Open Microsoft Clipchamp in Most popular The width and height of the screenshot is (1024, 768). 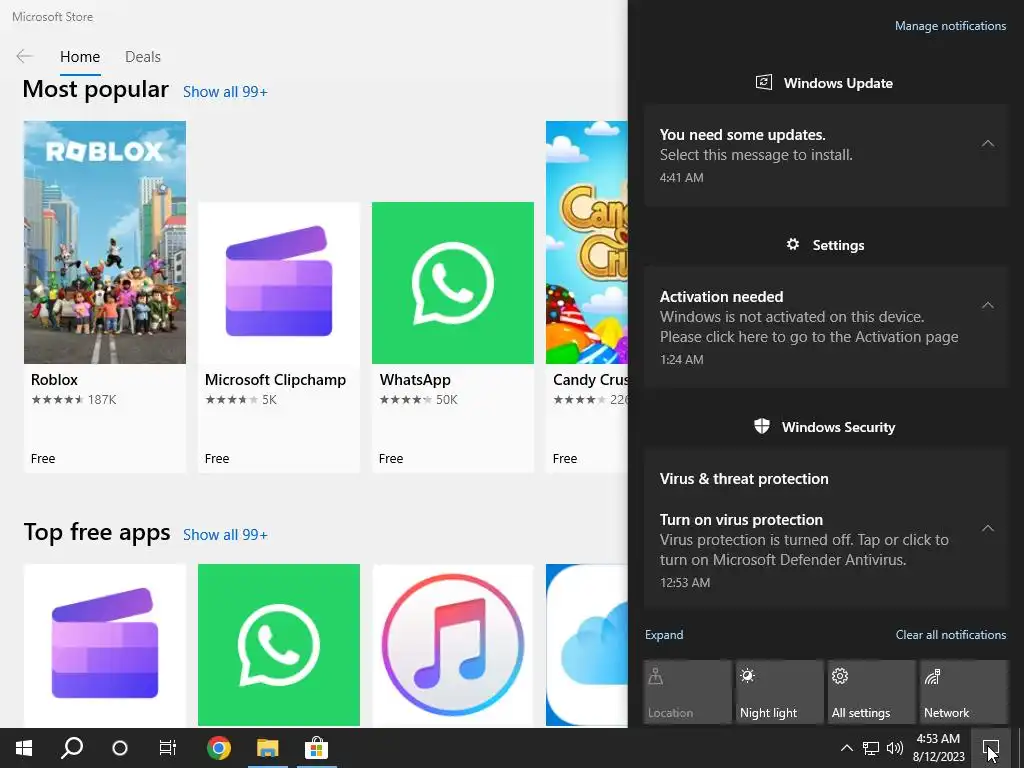[x=279, y=337]
